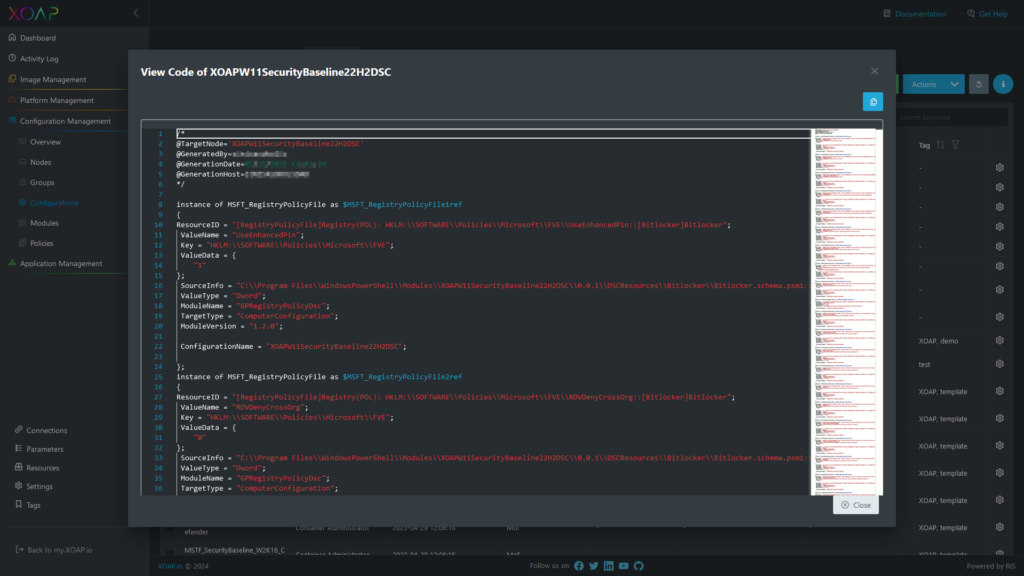Open Image Management in the sidebar
Image resolution: width=1024 pixels, height=576 pixels.
click(53, 80)
